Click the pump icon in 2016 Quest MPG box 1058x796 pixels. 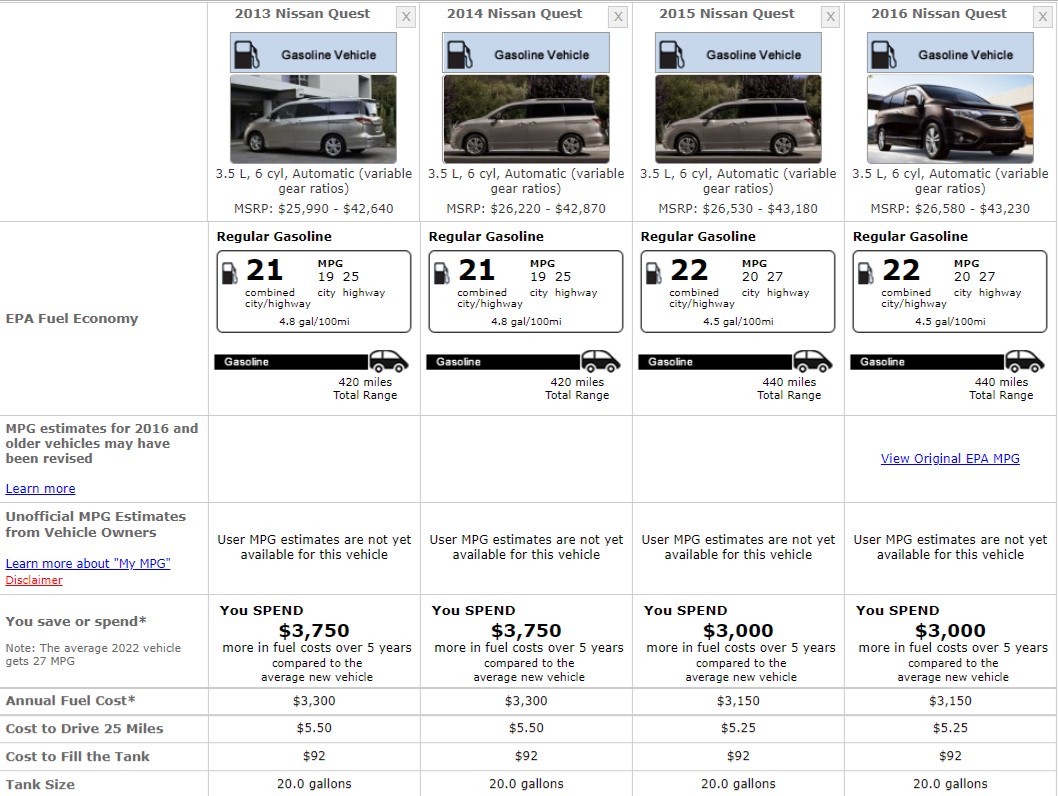[866, 273]
